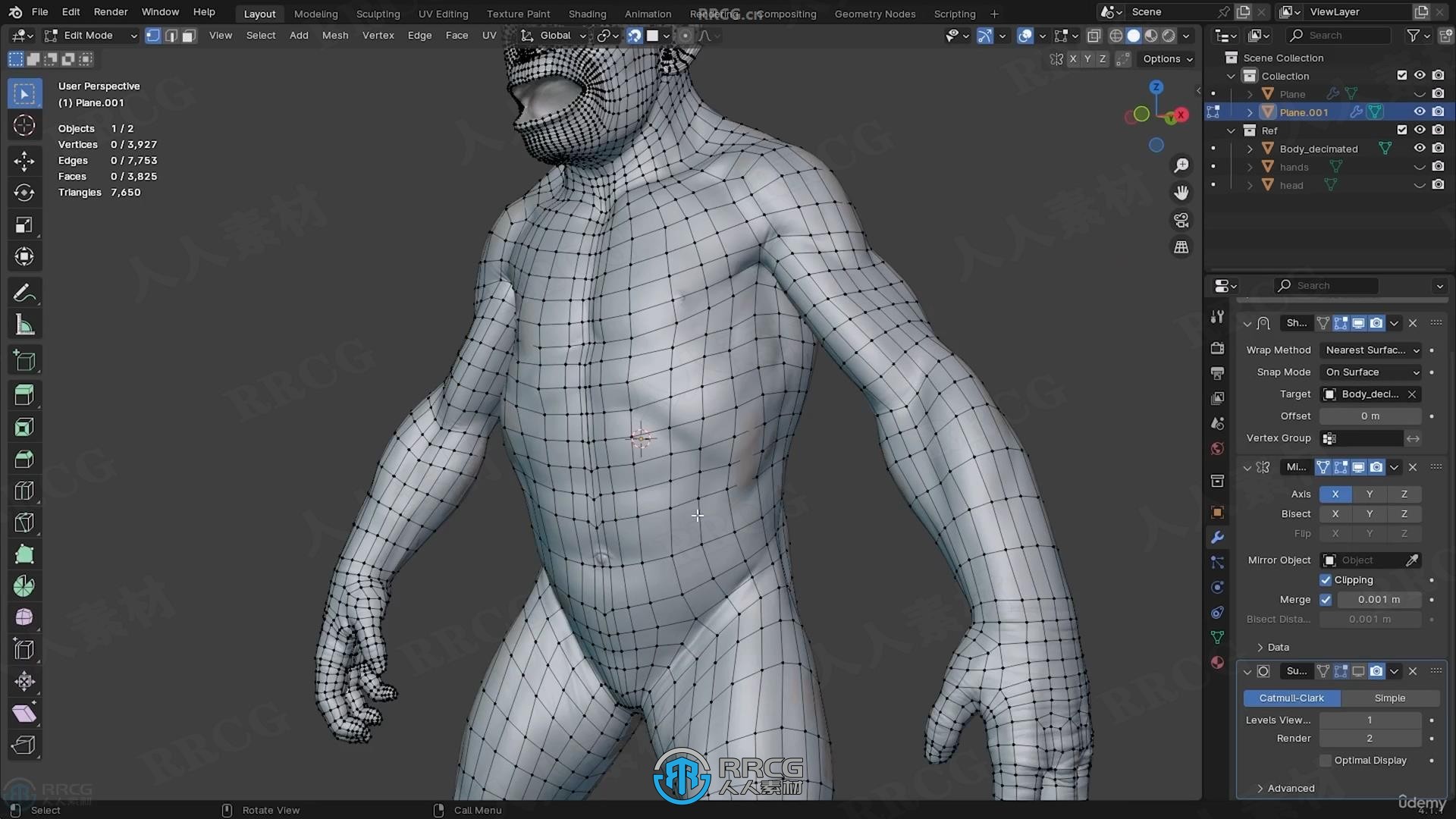The width and height of the screenshot is (1456, 819).
Task: Toggle the camera view icon
Action: (1181, 220)
